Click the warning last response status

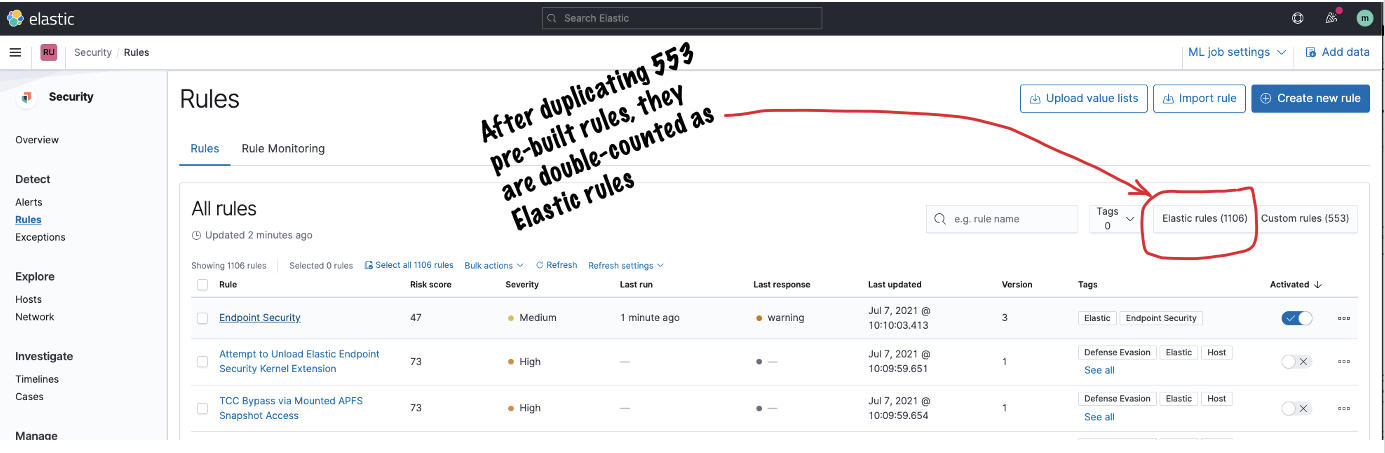(780, 318)
